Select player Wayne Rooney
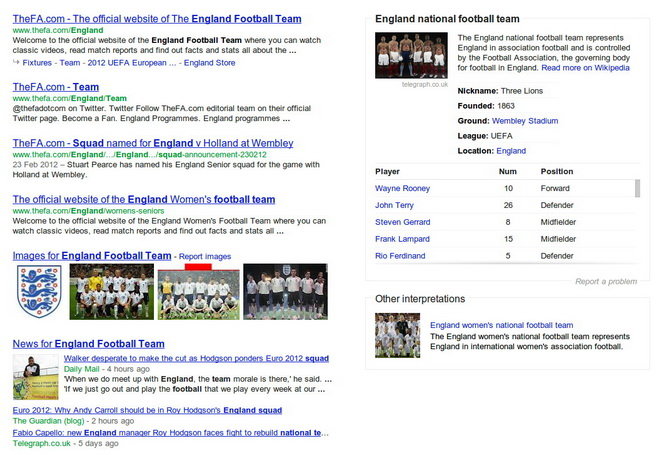This screenshot has width=660, height=455. click(x=402, y=188)
